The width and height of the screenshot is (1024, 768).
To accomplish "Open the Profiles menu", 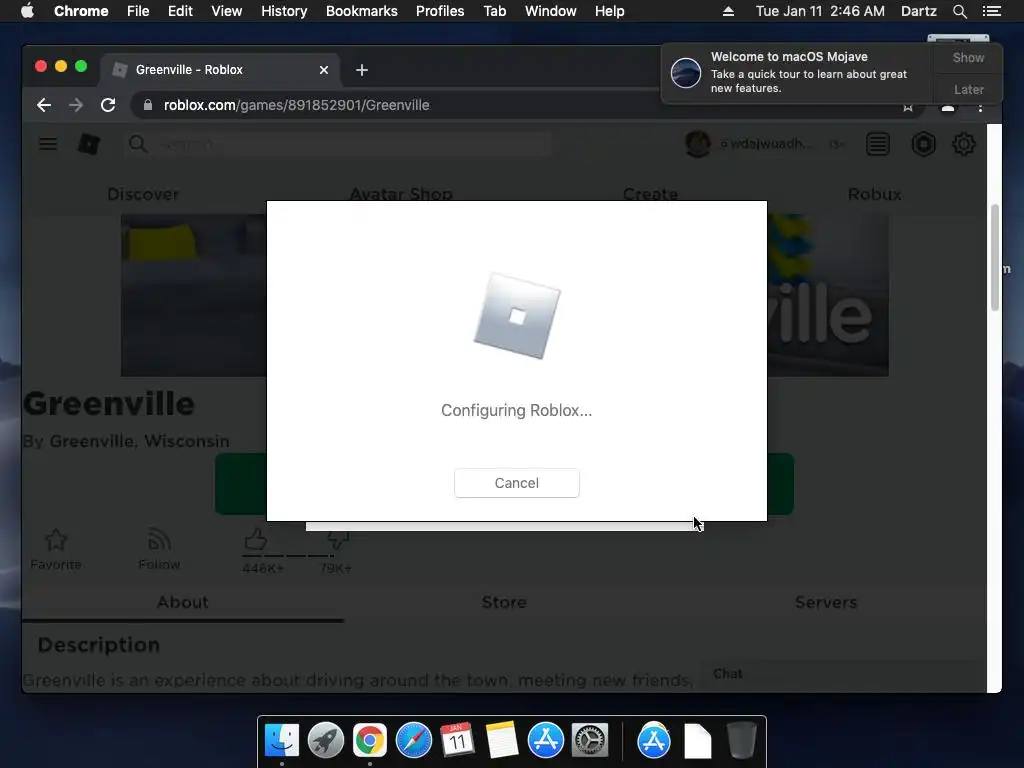I will click(x=440, y=11).
